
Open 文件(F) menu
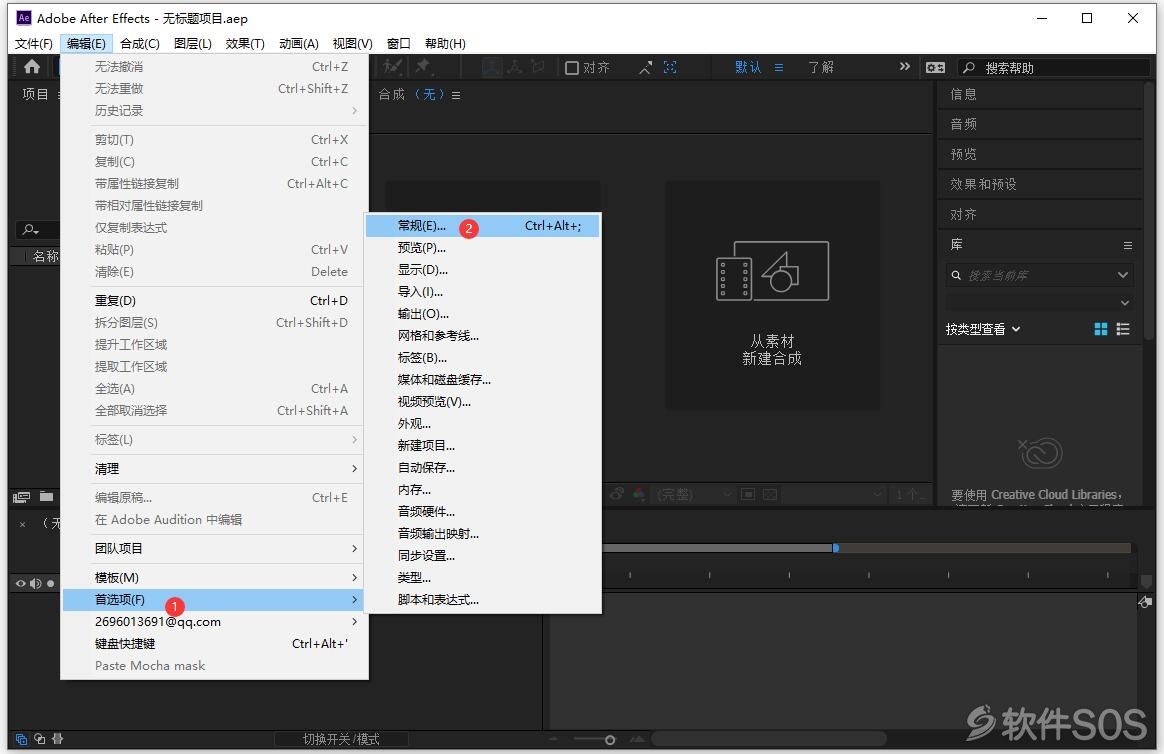pyautogui.click(x=33, y=43)
